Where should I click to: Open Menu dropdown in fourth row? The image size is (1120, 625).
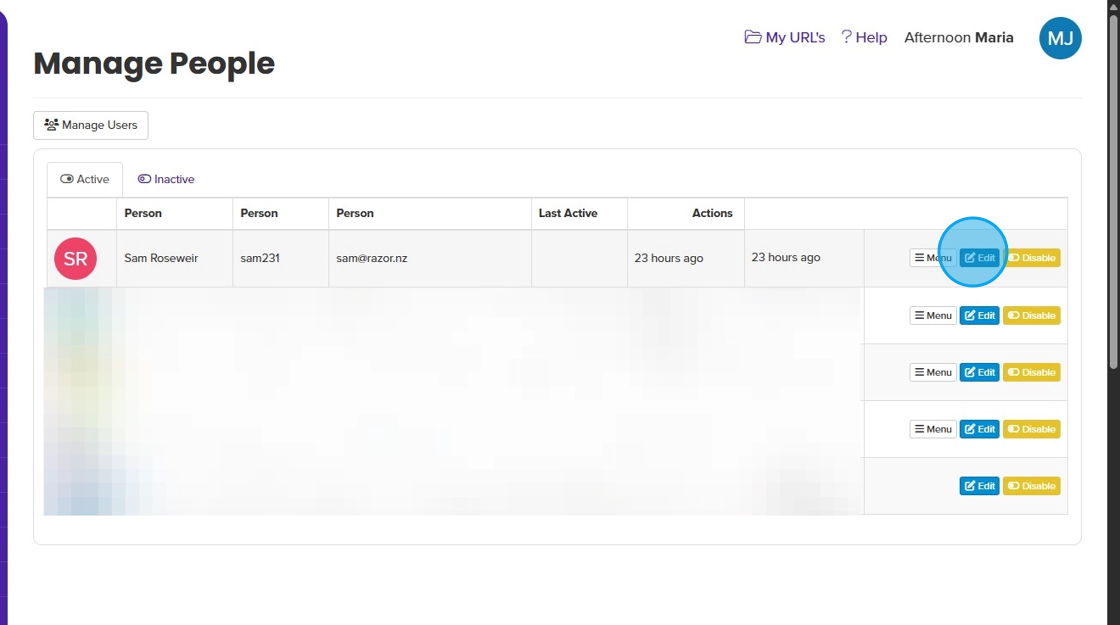933,429
